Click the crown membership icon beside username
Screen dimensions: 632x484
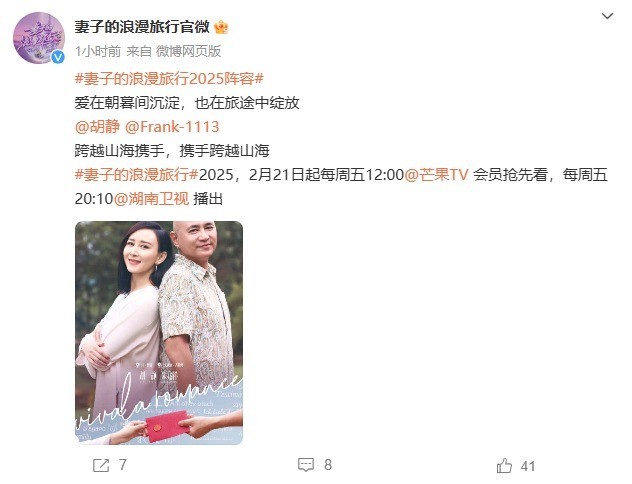221,27
